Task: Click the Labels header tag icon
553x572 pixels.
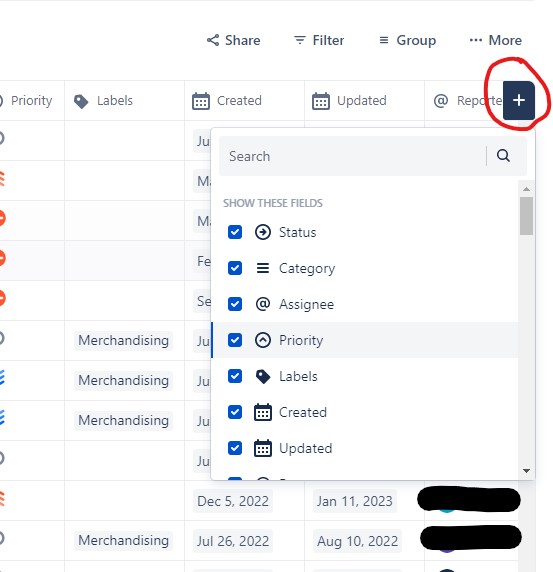Action: pos(81,101)
